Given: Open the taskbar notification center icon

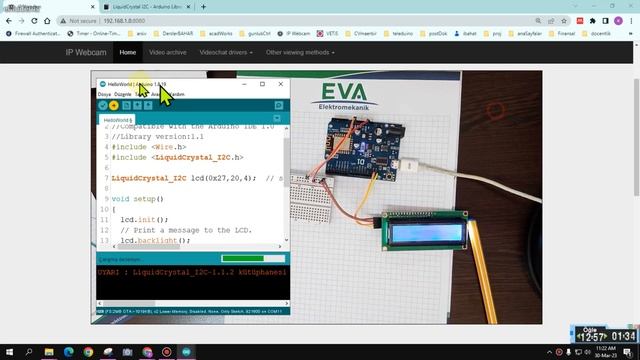Looking at the screenshot, I should pos(627,352).
